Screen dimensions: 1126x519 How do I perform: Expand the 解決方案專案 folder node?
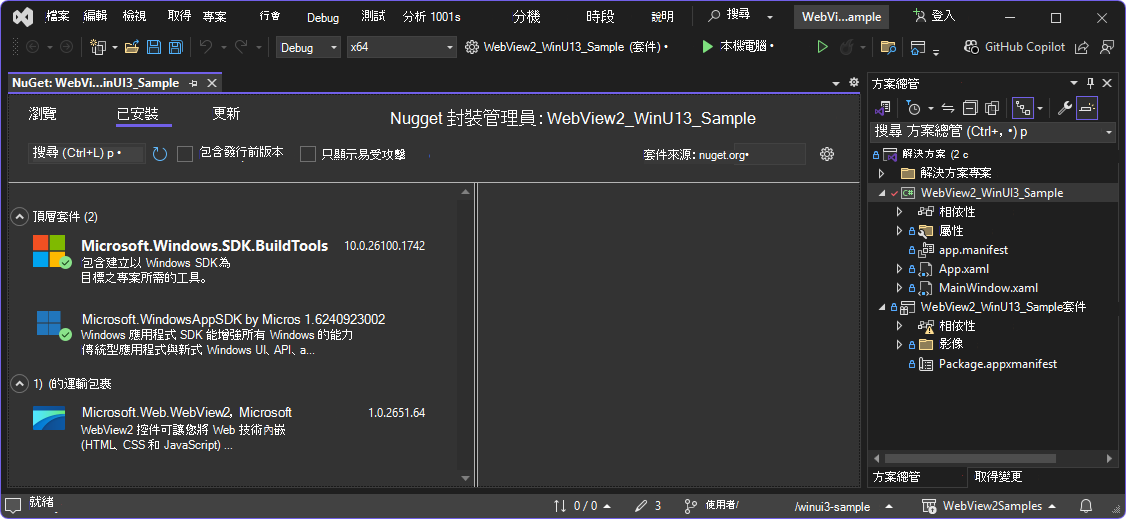[882, 174]
